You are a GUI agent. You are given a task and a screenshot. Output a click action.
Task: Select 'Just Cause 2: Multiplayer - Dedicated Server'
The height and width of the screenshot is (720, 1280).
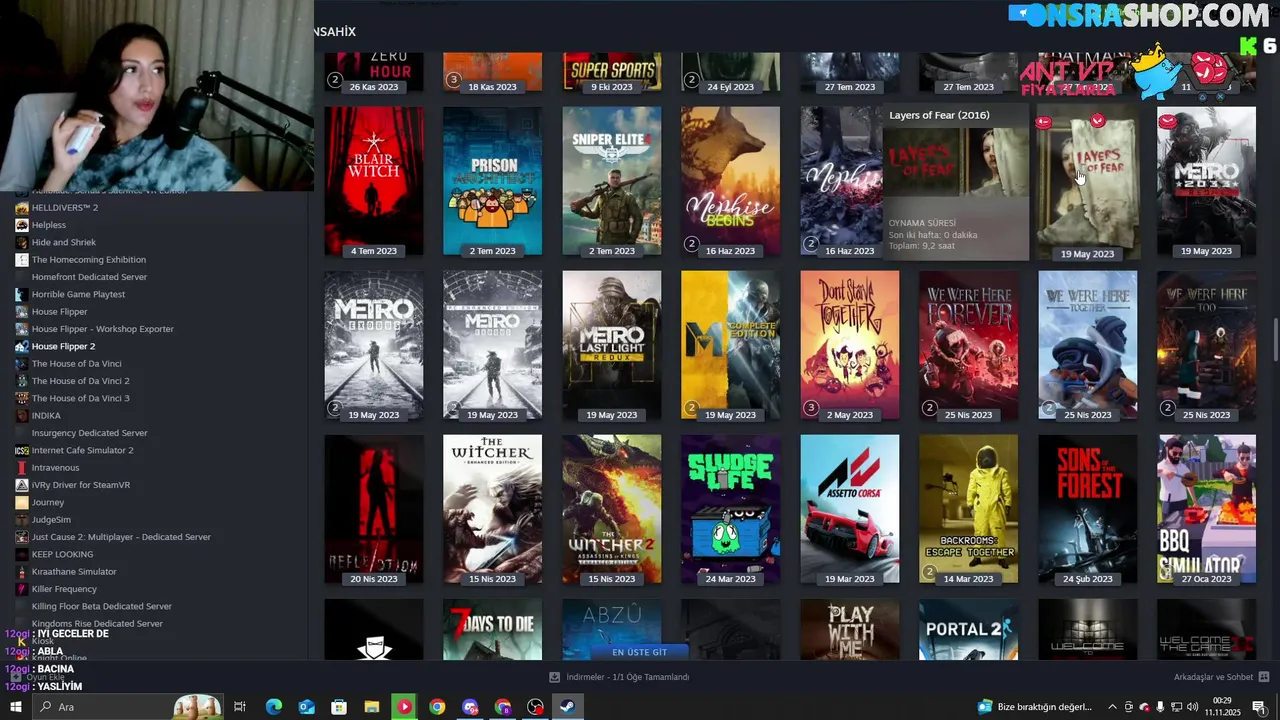tap(121, 537)
